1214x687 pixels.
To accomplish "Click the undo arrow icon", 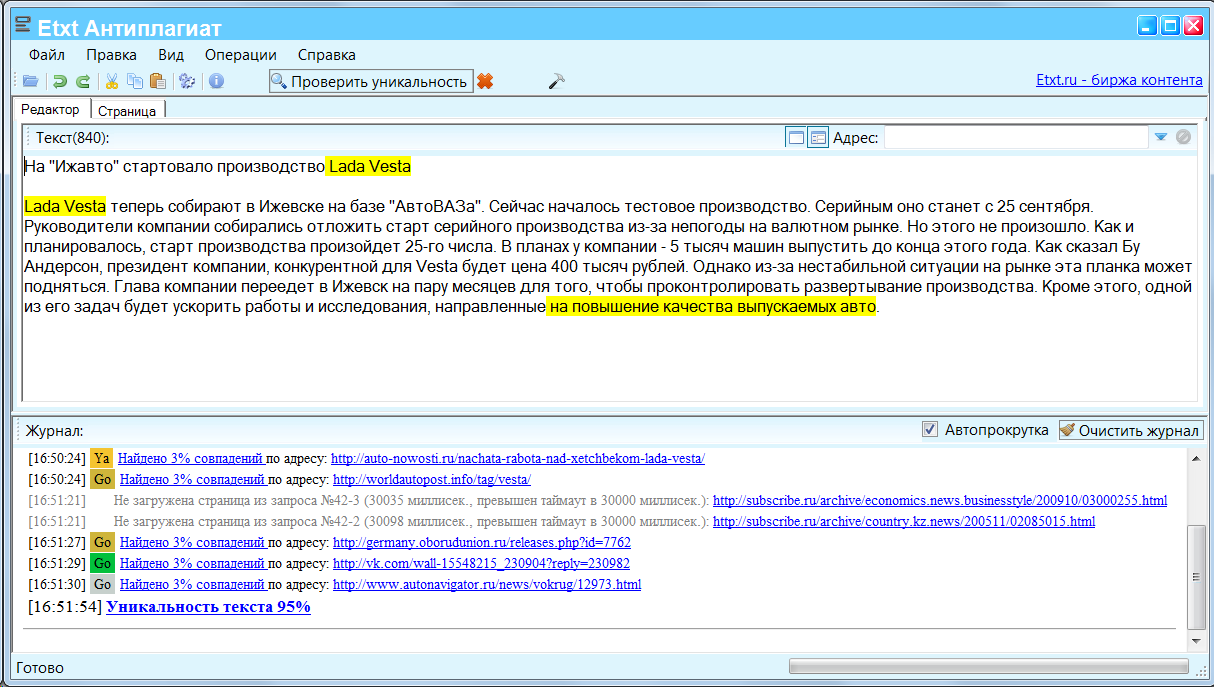I will (x=60, y=82).
